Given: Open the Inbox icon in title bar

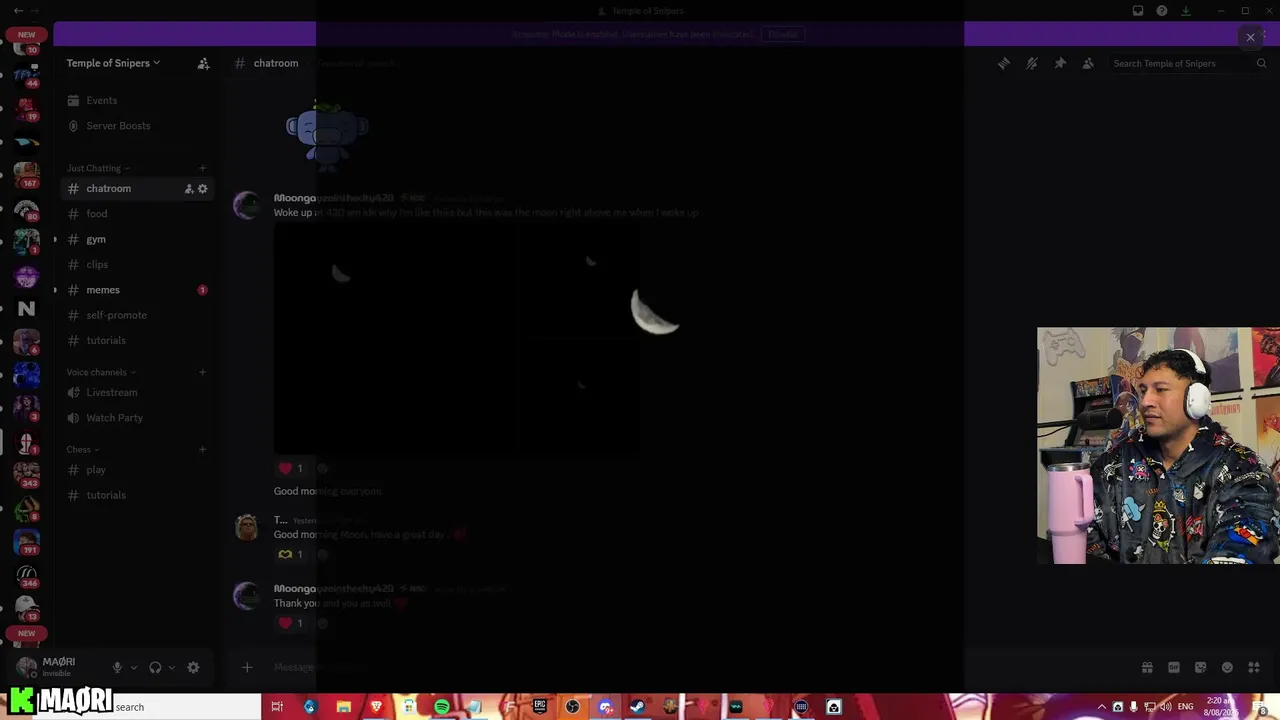Looking at the screenshot, I should [x=1138, y=11].
